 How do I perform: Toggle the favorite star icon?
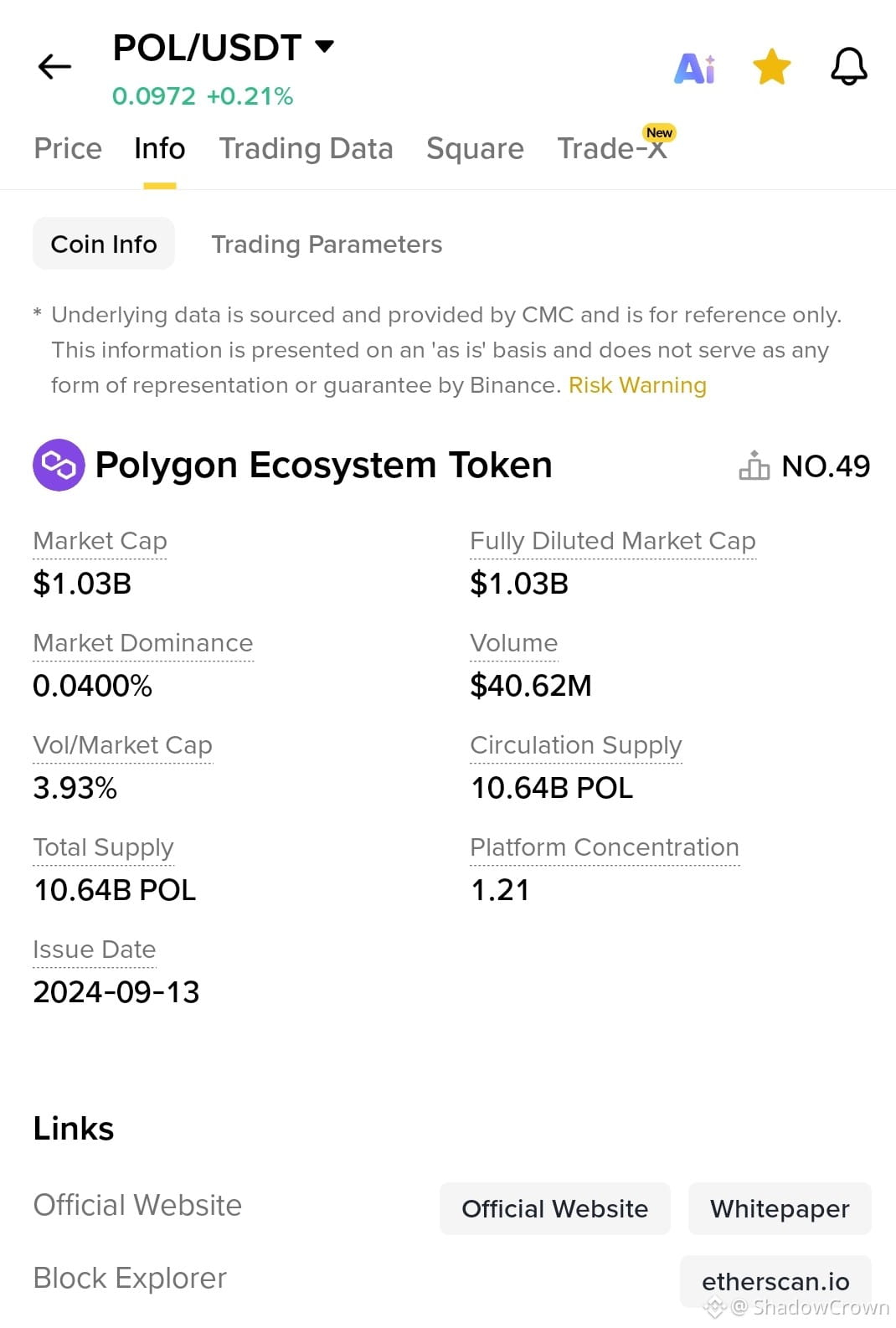tap(771, 67)
